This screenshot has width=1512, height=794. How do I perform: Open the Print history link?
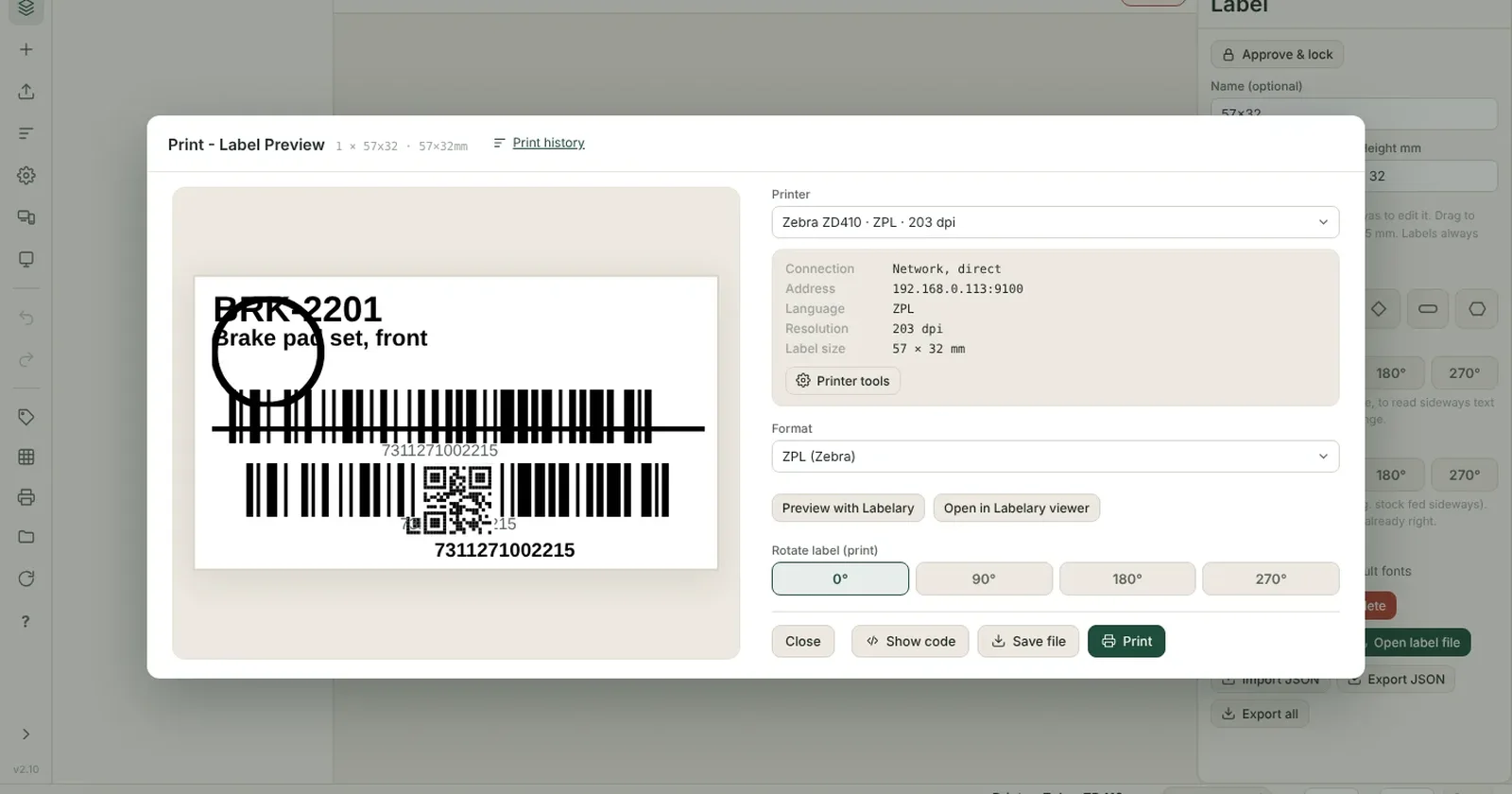pos(548,143)
